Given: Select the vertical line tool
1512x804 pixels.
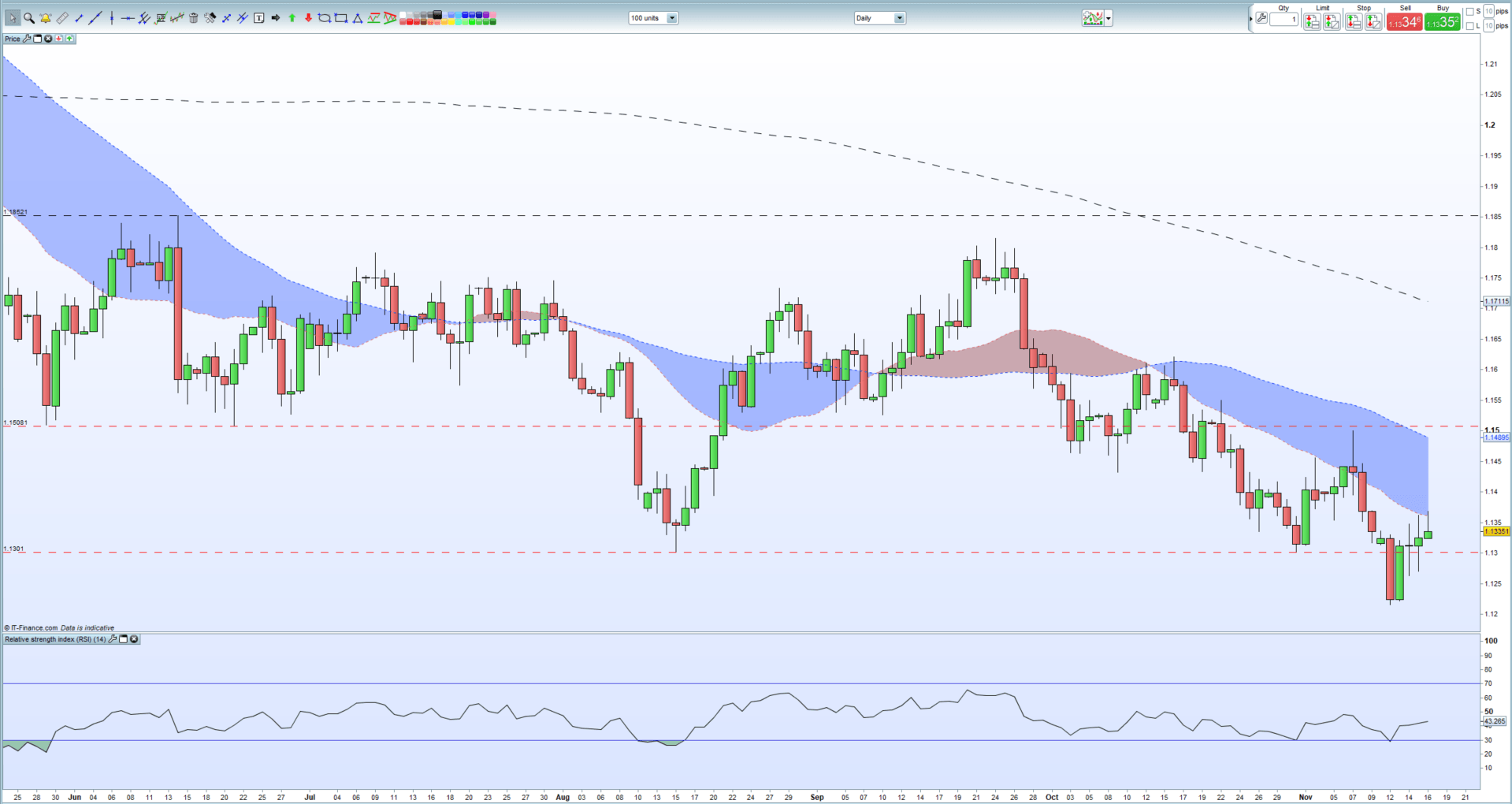Looking at the screenshot, I should point(112,18).
